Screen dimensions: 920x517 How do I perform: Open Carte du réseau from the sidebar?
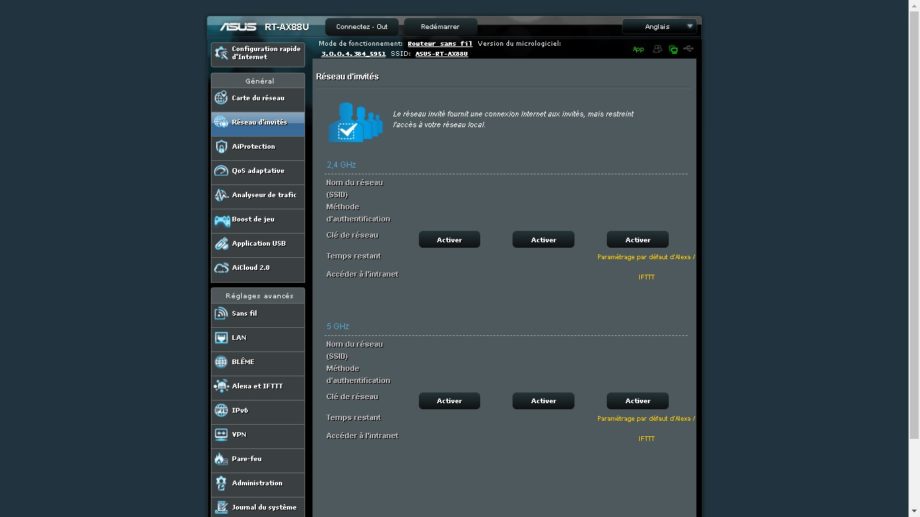pyautogui.click(x=257, y=98)
